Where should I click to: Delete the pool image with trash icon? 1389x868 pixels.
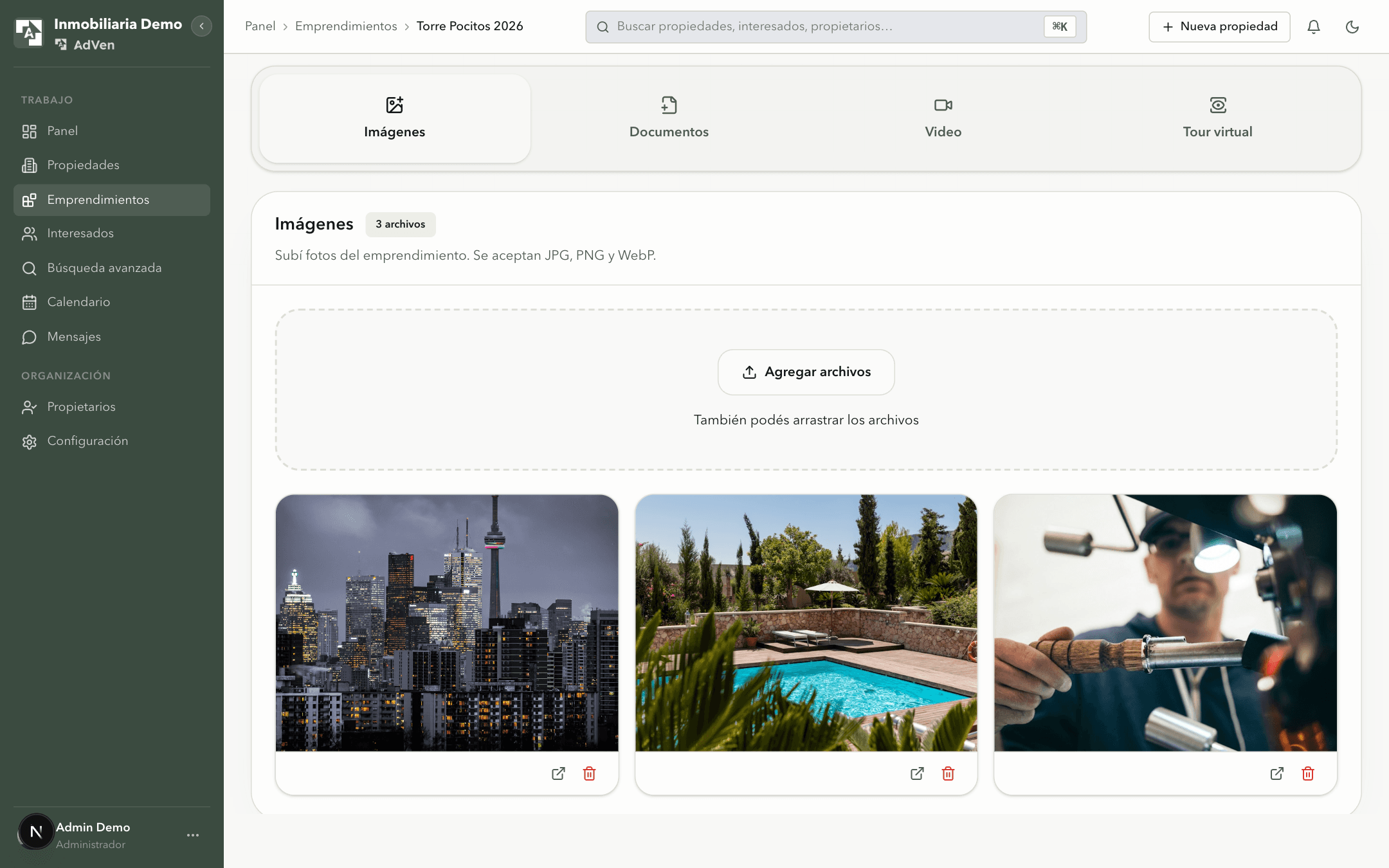[948, 773]
